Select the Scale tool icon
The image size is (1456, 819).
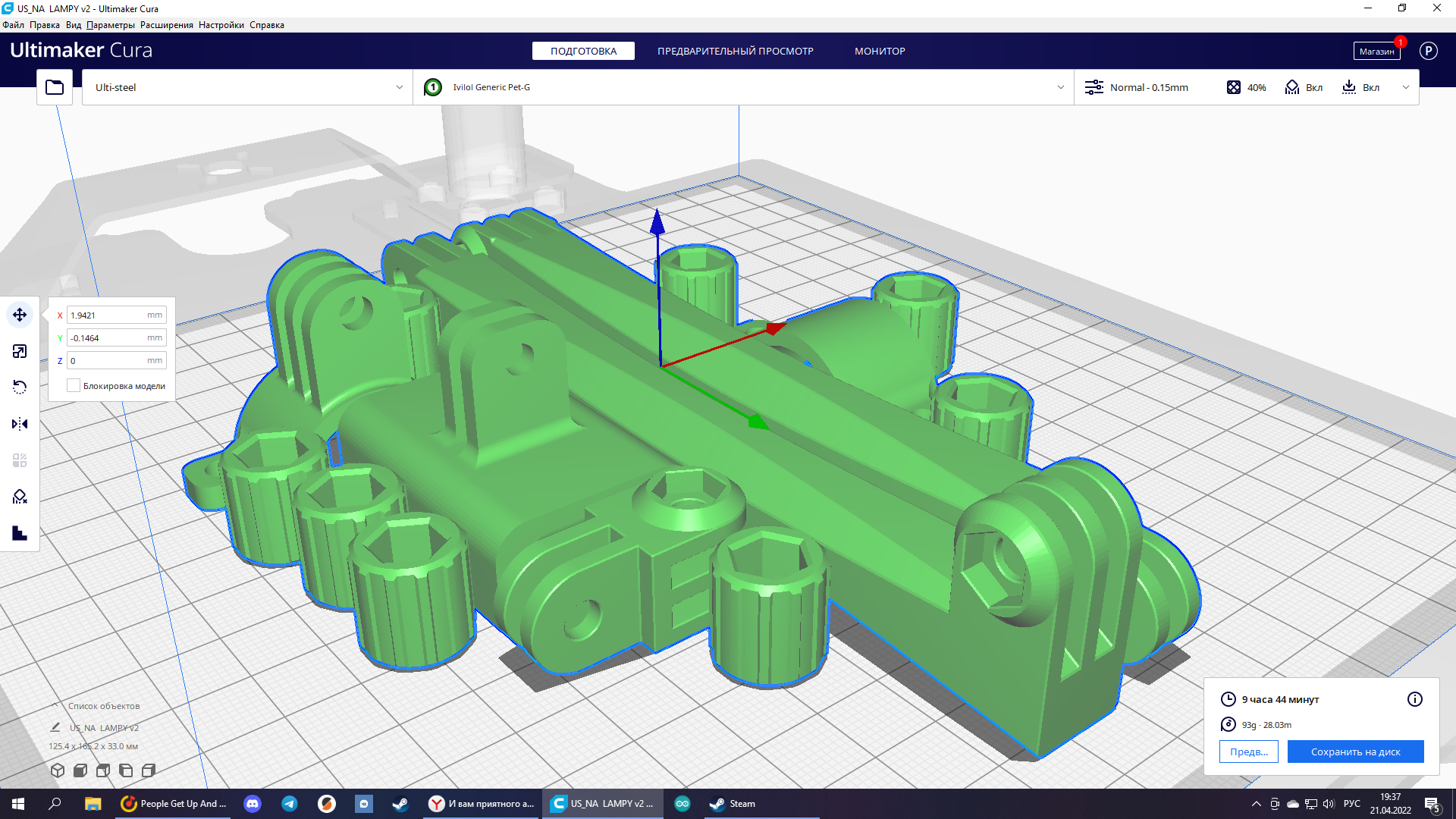(x=20, y=351)
